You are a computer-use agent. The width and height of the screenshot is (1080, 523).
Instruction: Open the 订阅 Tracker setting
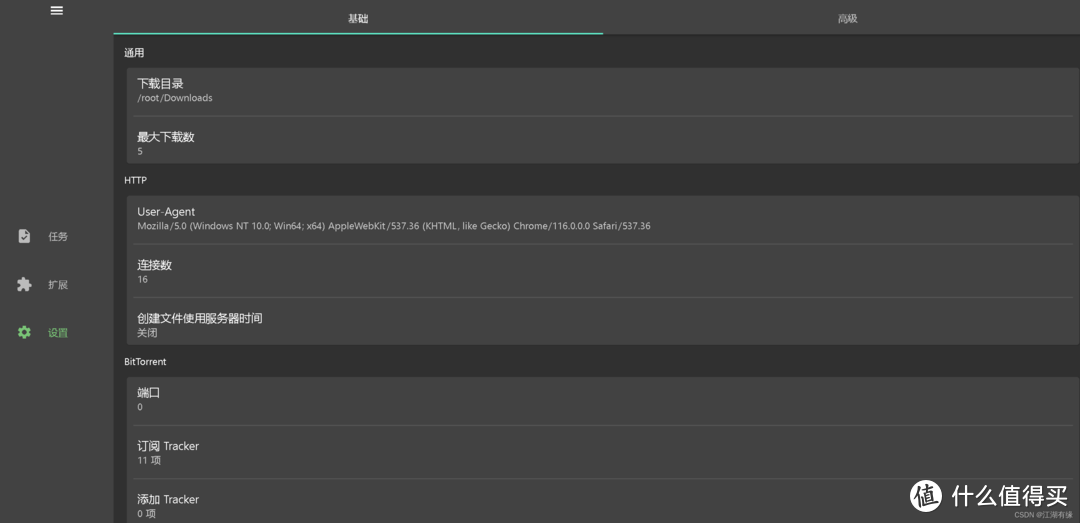(x=603, y=452)
